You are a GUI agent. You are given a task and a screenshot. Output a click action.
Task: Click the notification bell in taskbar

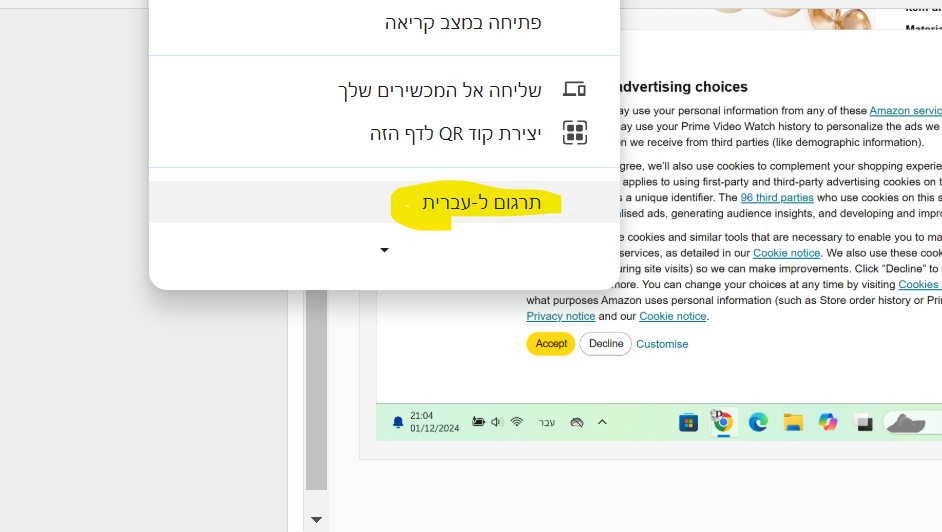398,422
